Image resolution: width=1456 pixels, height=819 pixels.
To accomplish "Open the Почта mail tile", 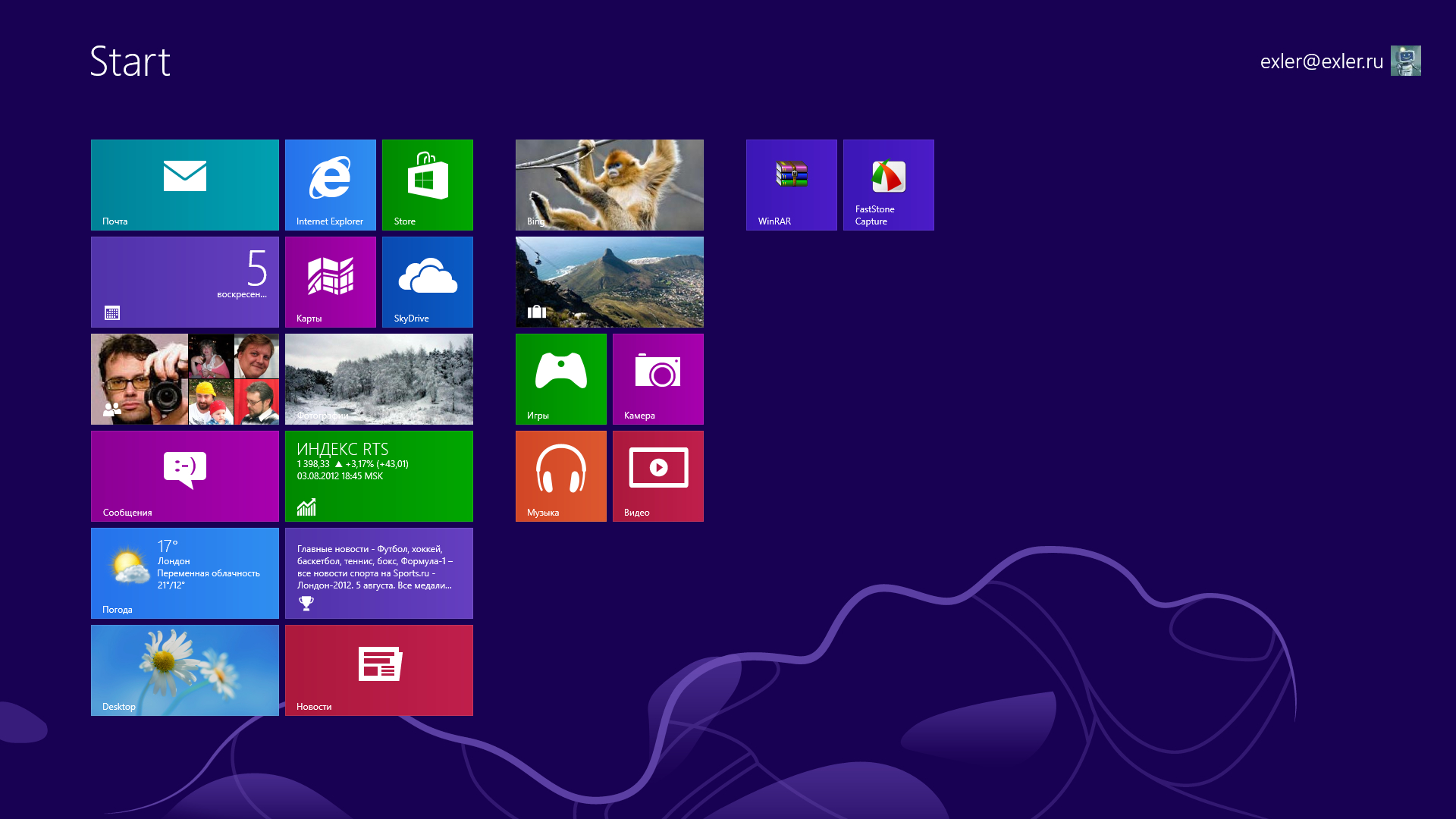I will click(184, 184).
